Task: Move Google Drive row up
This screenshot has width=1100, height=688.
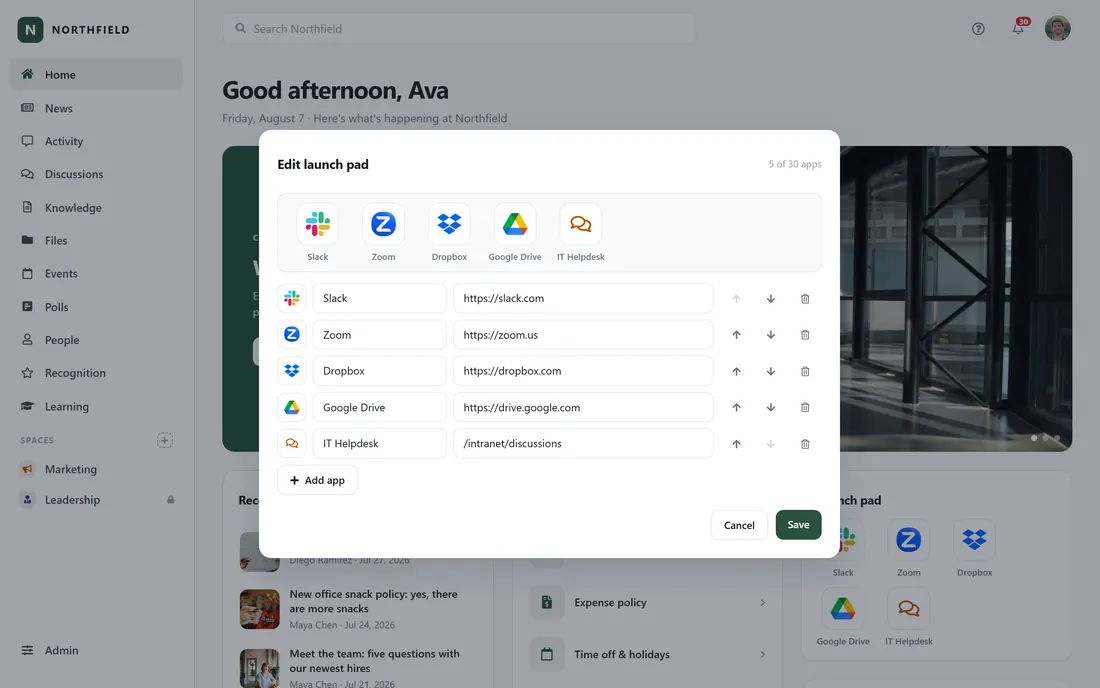Action: (x=736, y=407)
